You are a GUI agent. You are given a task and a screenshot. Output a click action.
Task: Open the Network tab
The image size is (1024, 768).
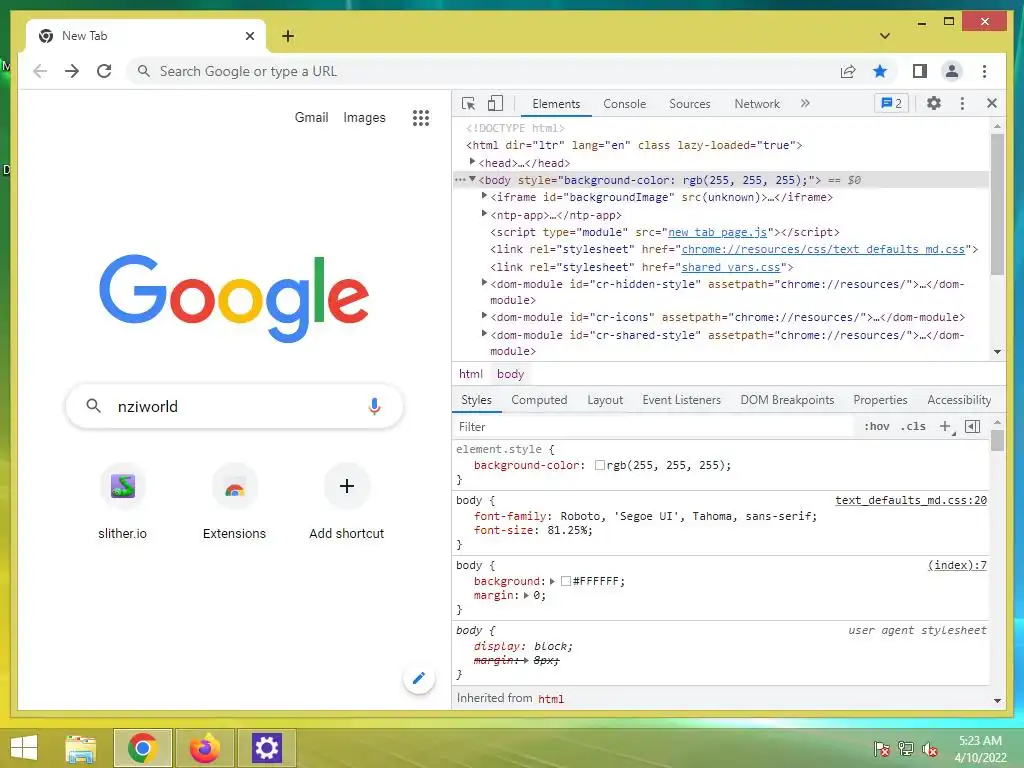[757, 104]
